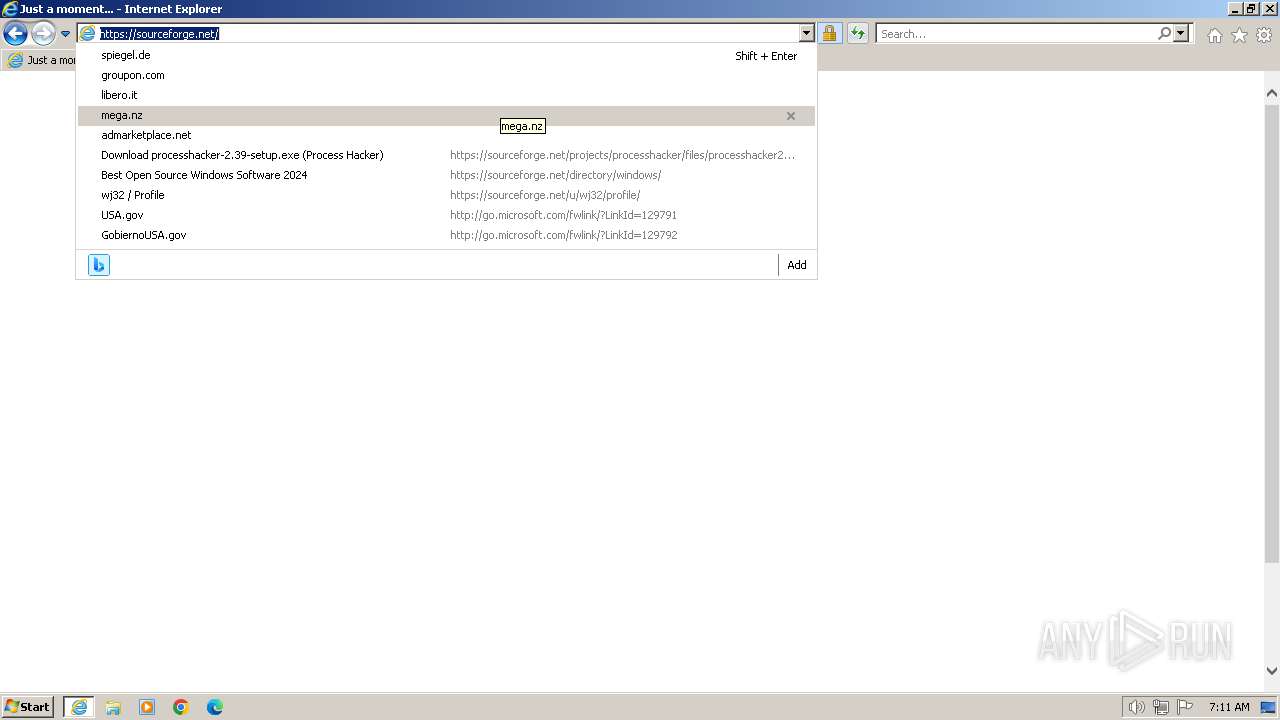The width and height of the screenshot is (1280, 720).
Task: Click the 7:11 AM clock
Action: pyautogui.click(x=1229, y=707)
